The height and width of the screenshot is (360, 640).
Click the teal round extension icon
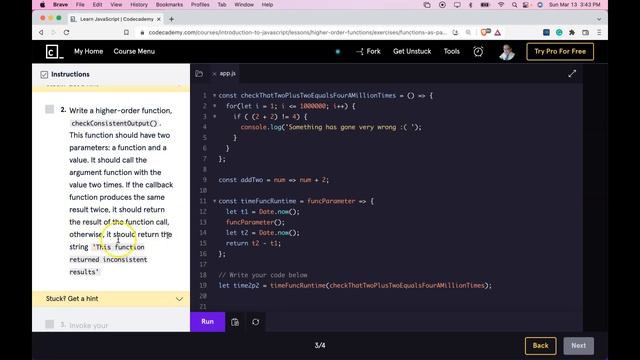point(559,32)
